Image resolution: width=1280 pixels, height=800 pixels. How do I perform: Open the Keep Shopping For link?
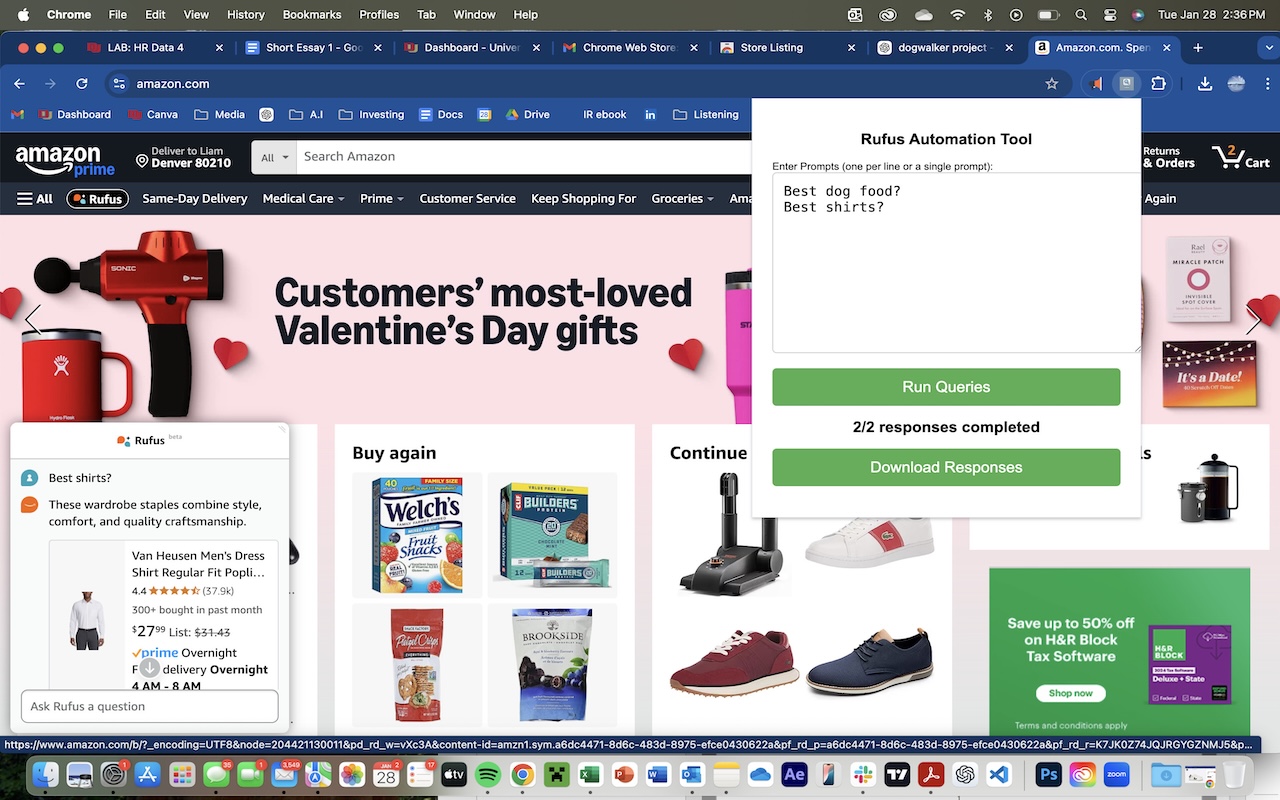click(x=583, y=199)
